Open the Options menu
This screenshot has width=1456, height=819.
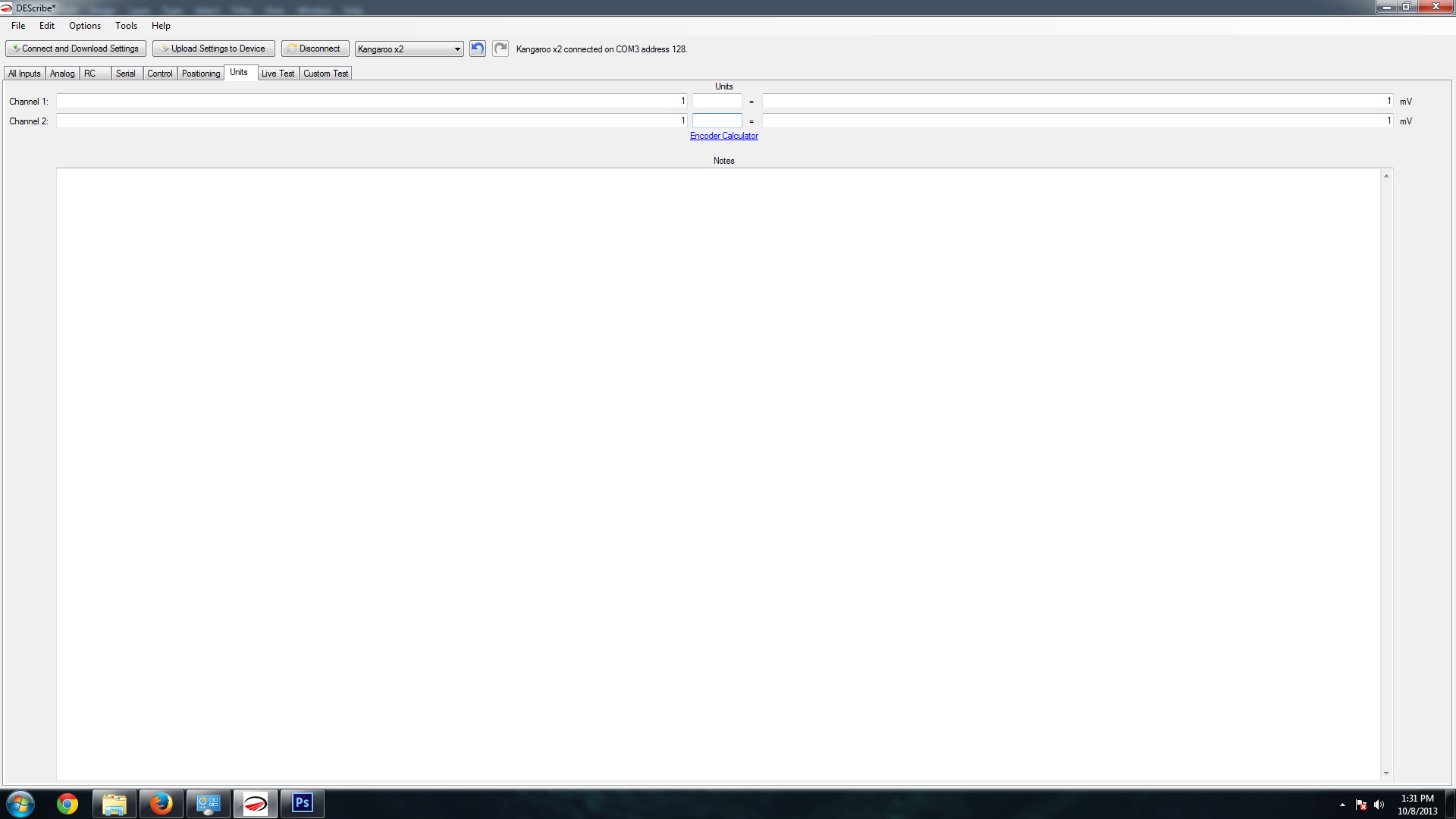pyautogui.click(x=85, y=26)
